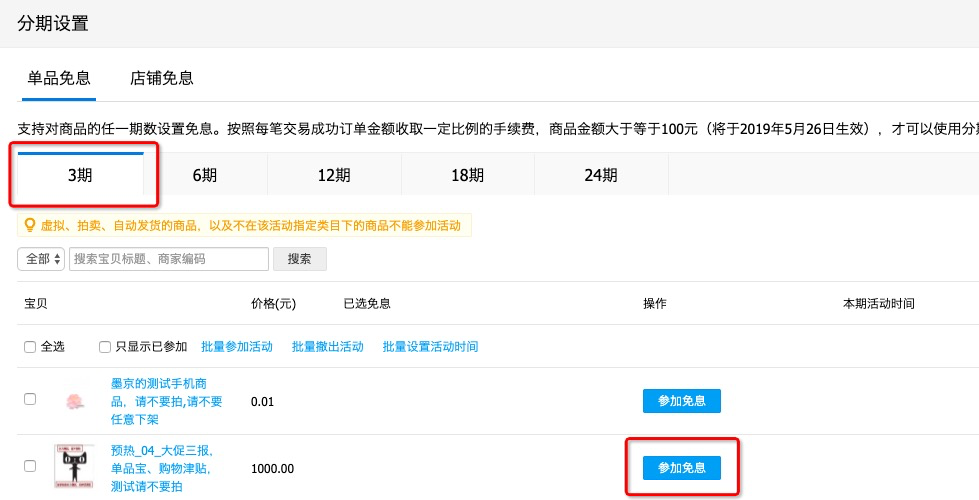The height and width of the screenshot is (500, 979).
Task: Click the pink flower product thumbnail
Action: 74,402
